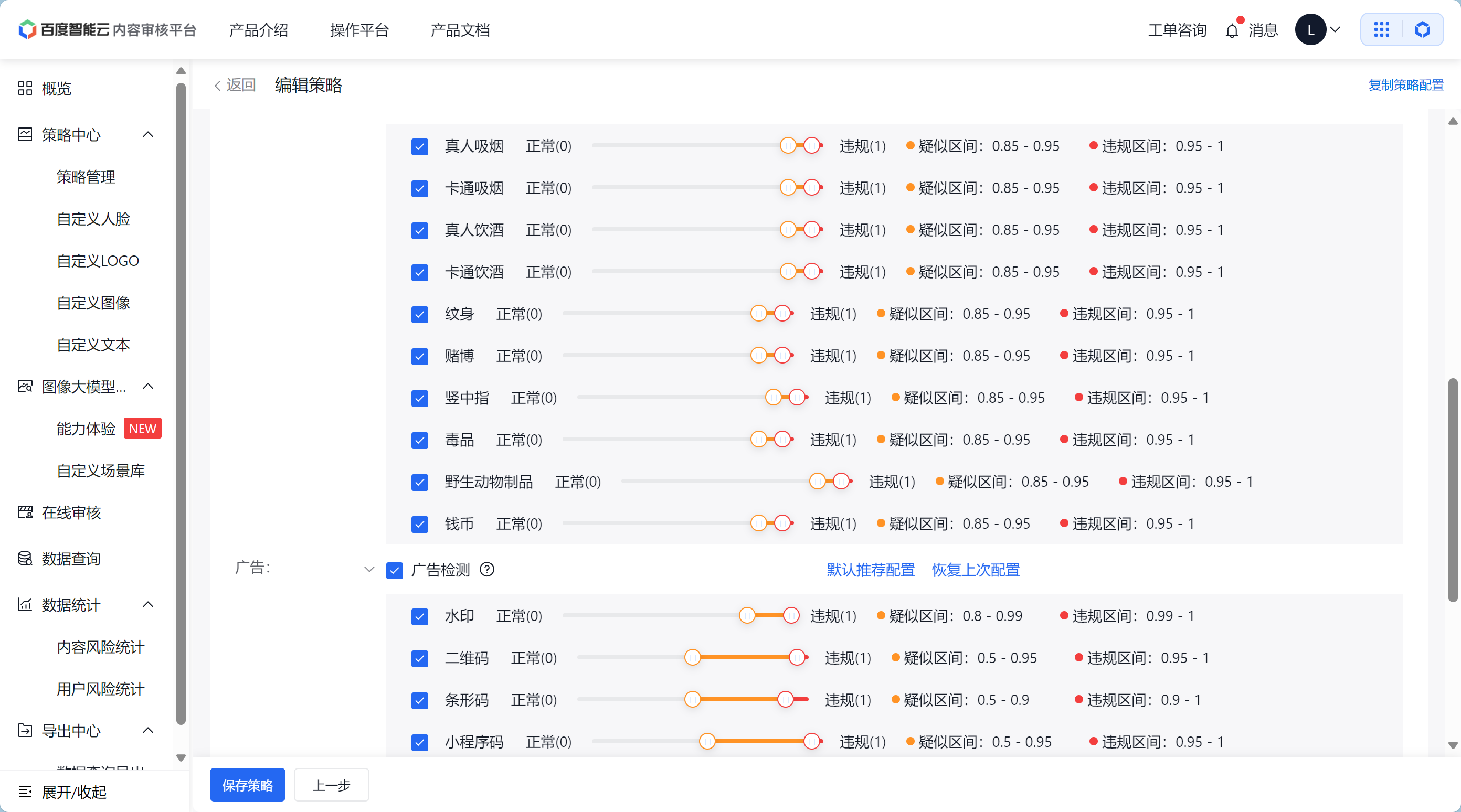Click the 概览 overview icon
Viewport: 1461px width, 812px height.
25,89
